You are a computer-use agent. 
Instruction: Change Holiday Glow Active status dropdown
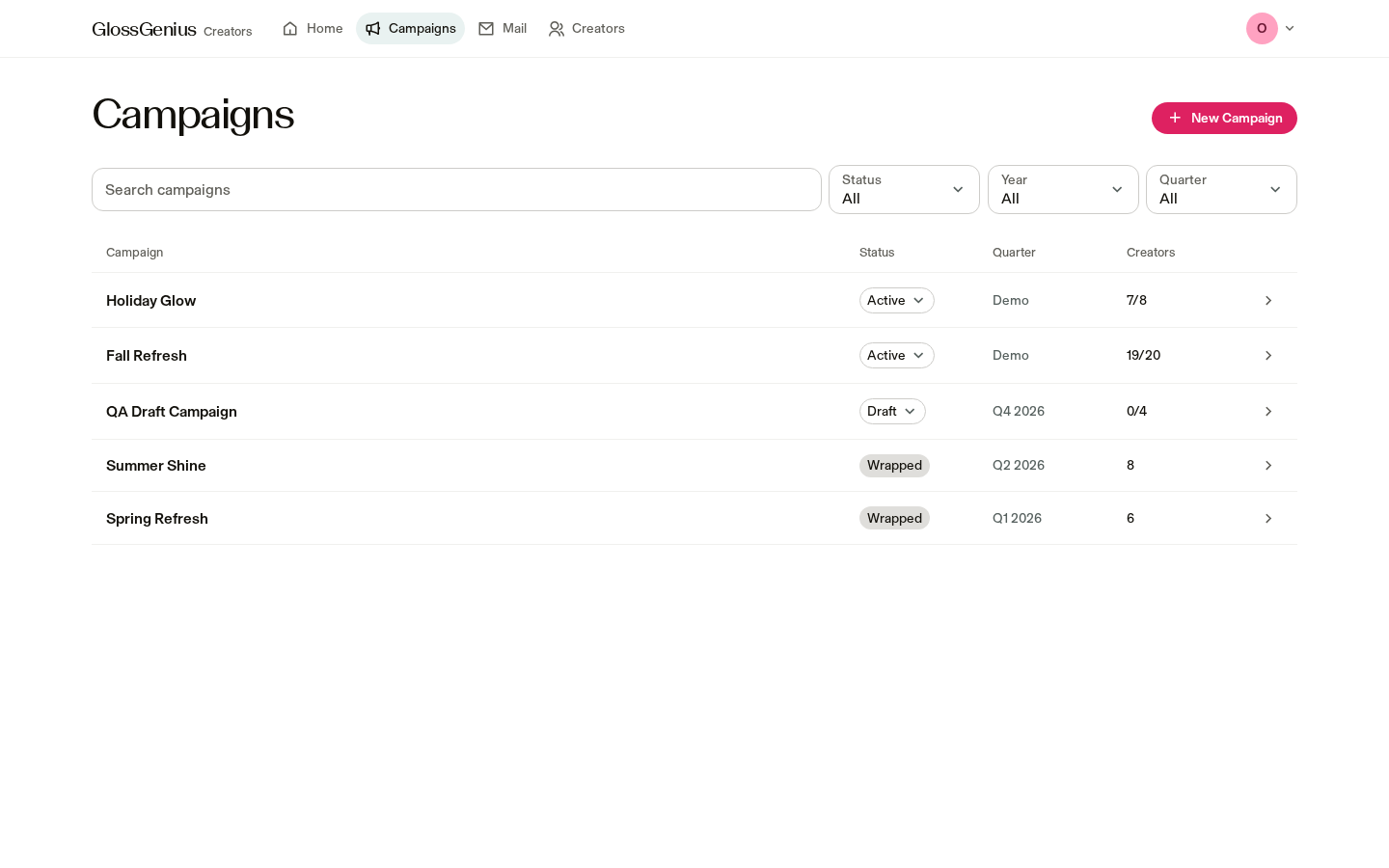click(897, 301)
